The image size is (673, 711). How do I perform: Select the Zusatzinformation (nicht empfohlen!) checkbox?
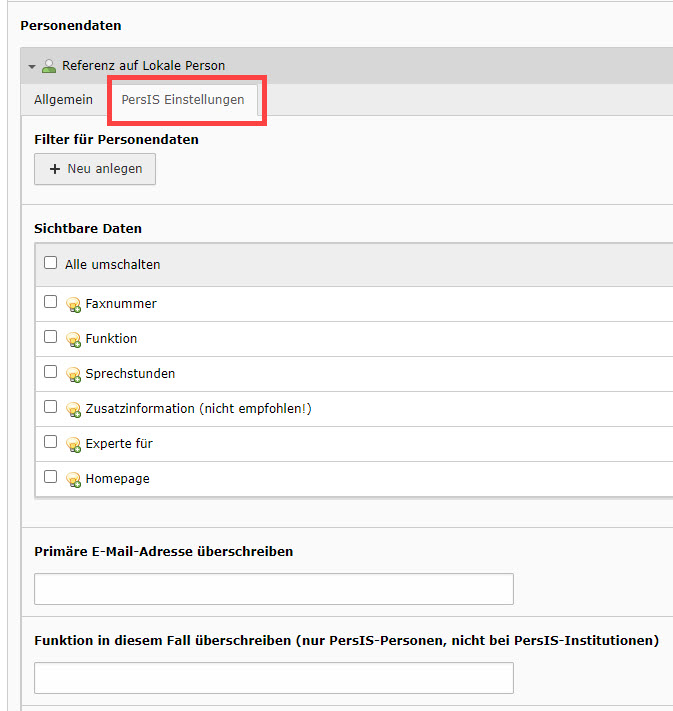click(x=51, y=407)
